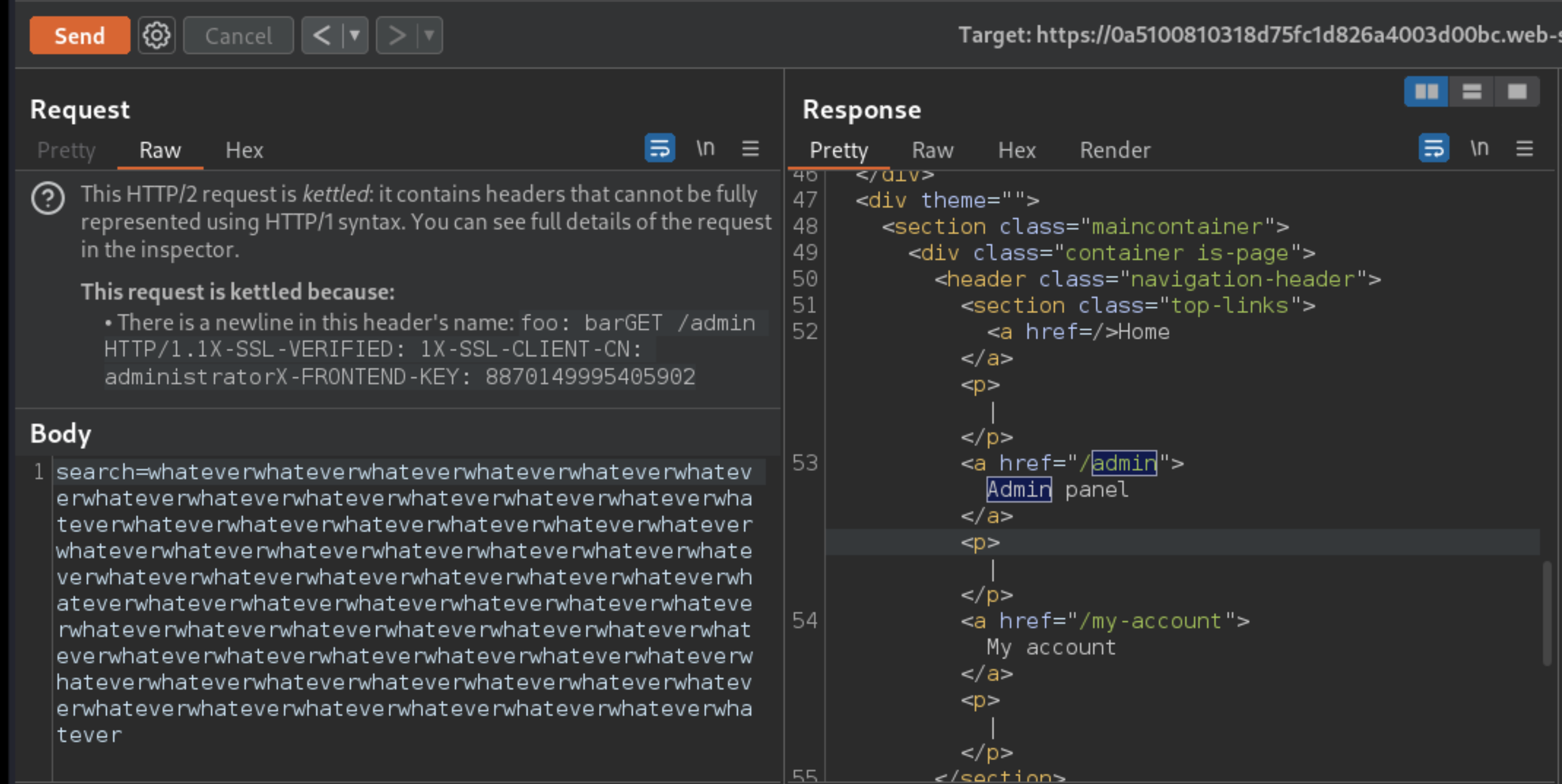Click the 'My account' response text
The image size is (1562, 784).
tap(1051, 647)
